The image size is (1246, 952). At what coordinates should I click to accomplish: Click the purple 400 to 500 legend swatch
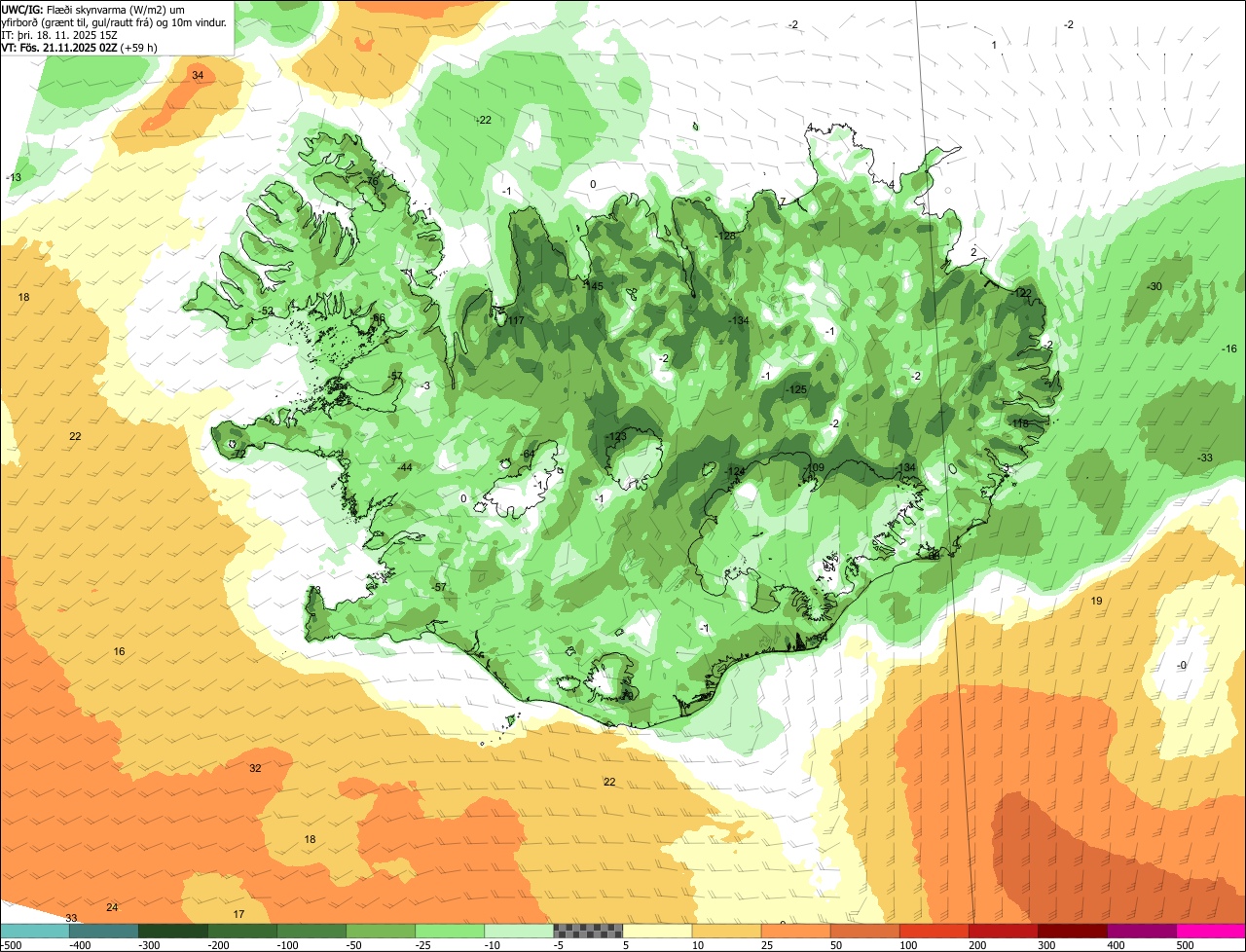[1141, 931]
